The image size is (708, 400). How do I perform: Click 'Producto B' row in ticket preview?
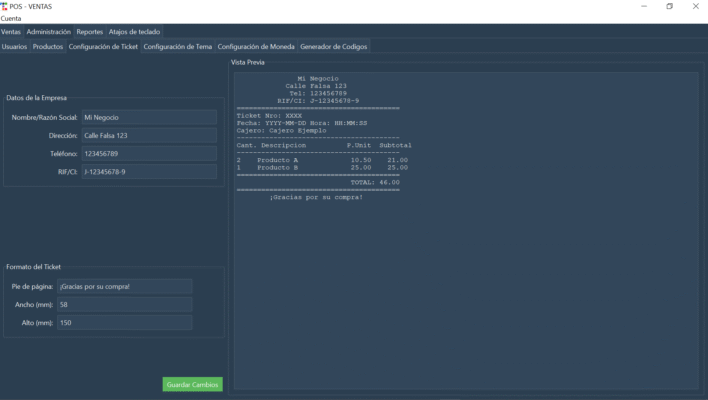tap(322, 167)
